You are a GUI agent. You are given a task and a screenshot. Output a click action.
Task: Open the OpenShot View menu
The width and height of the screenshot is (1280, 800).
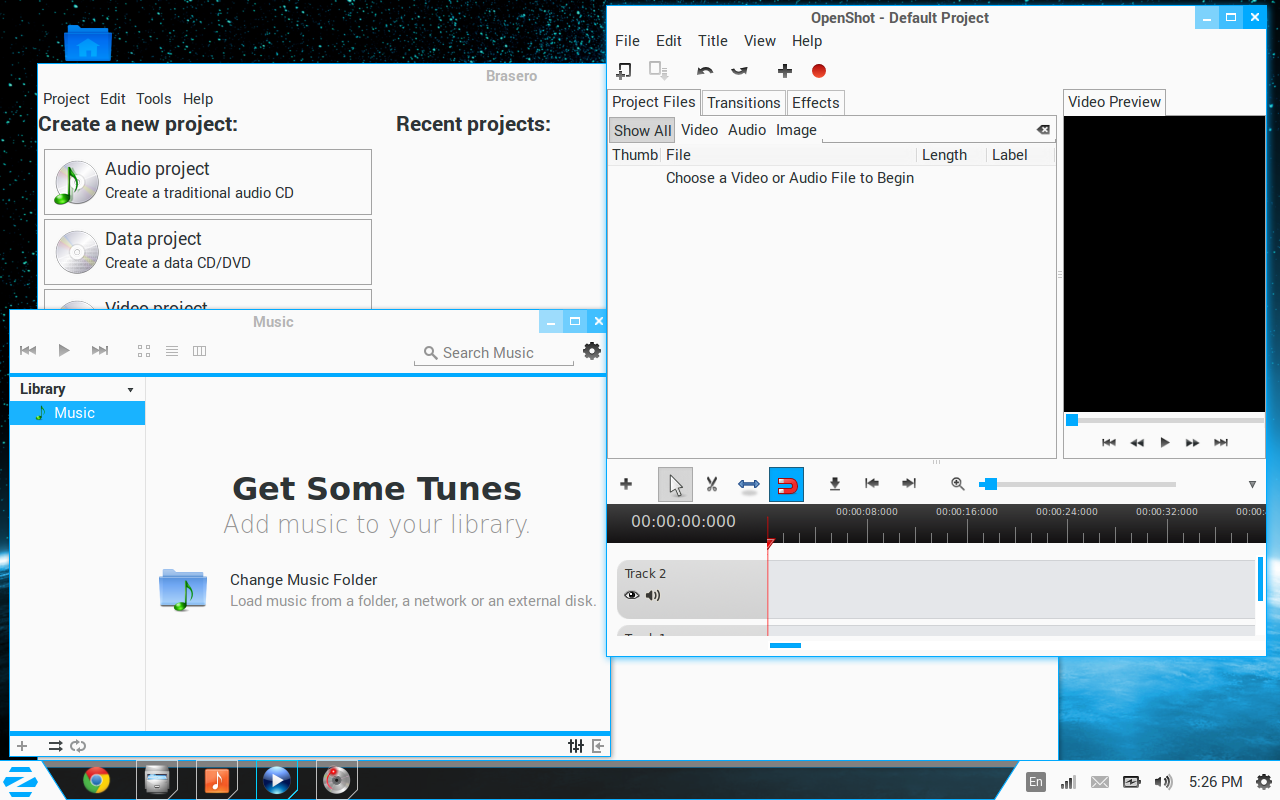click(x=760, y=41)
